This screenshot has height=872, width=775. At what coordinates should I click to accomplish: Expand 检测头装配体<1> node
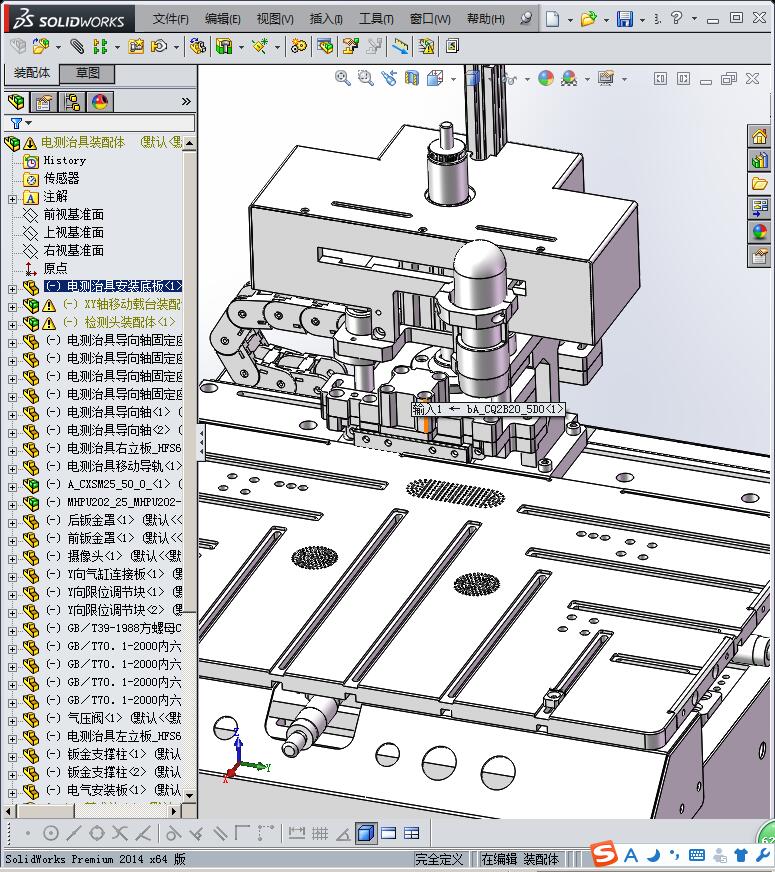tap(12, 324)
